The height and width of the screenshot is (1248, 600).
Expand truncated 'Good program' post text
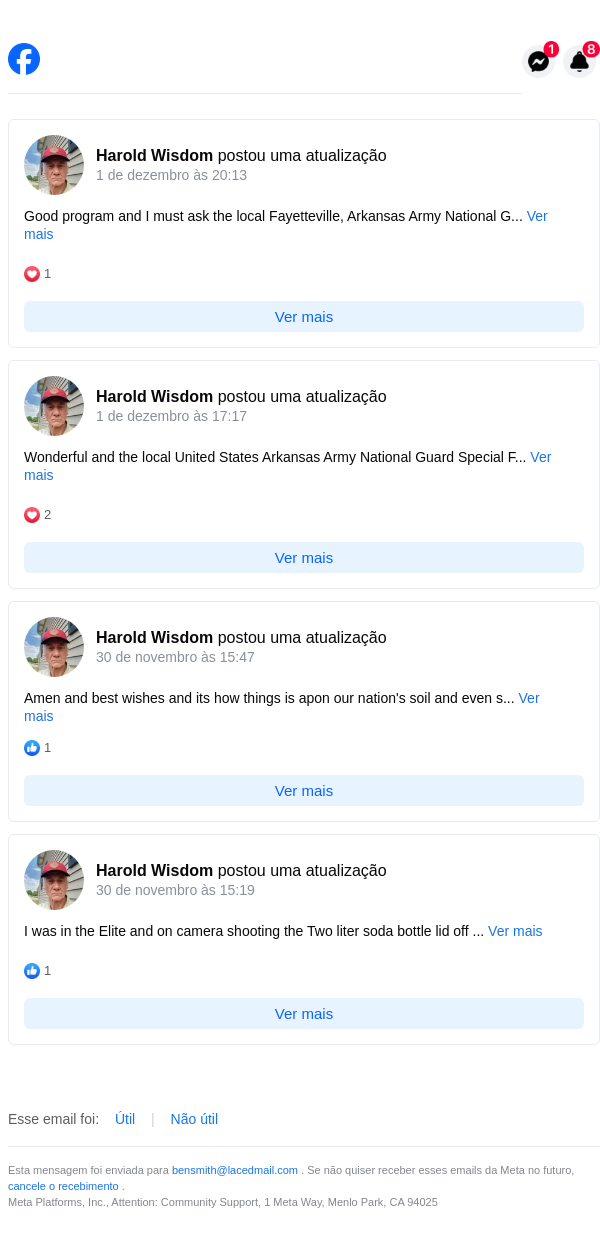(536, 216)
